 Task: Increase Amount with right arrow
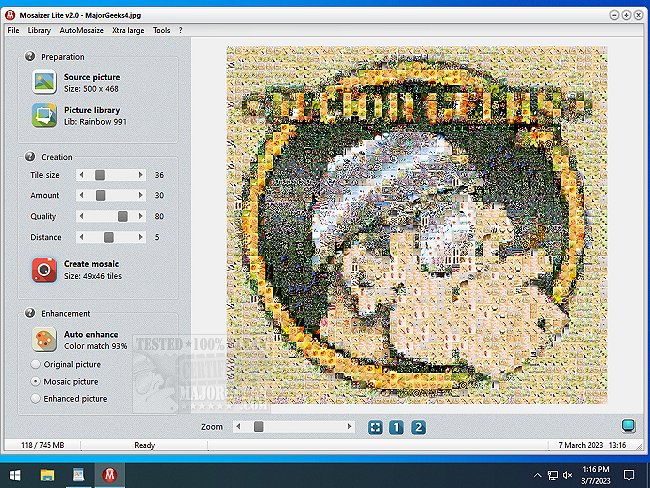(x=141, y=195)
